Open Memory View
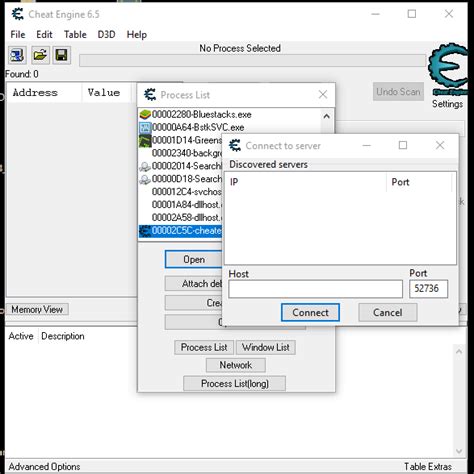474x474 pixels. point(37,309)
